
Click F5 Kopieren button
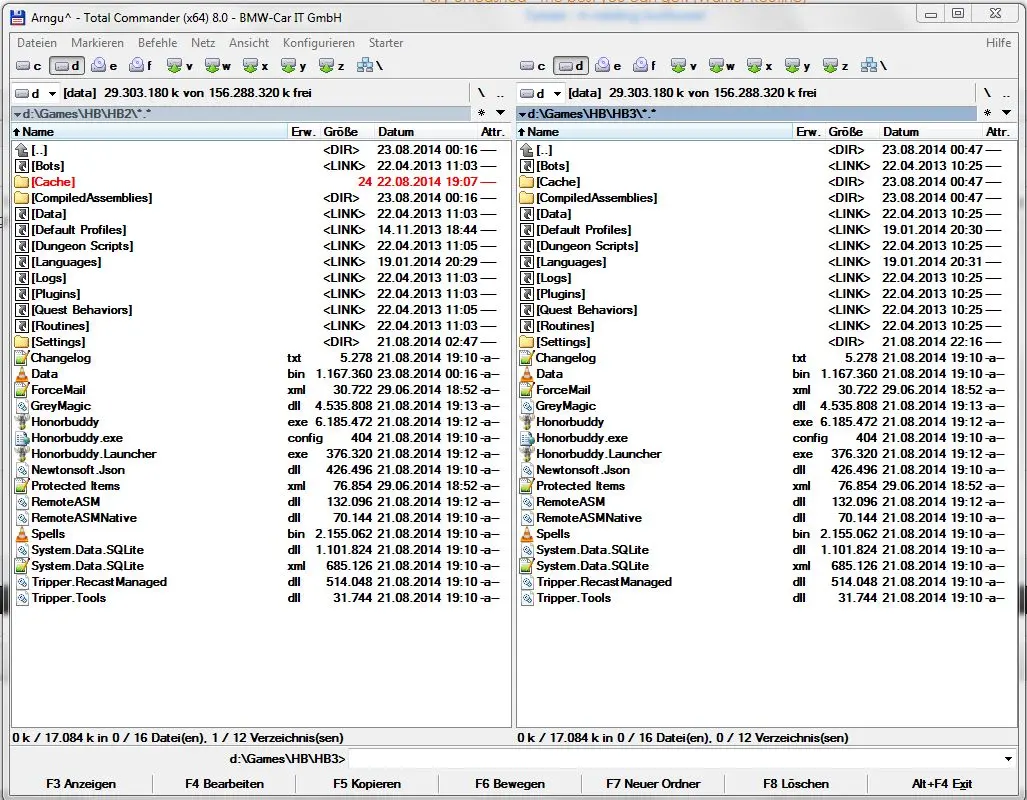coord(367,784)
